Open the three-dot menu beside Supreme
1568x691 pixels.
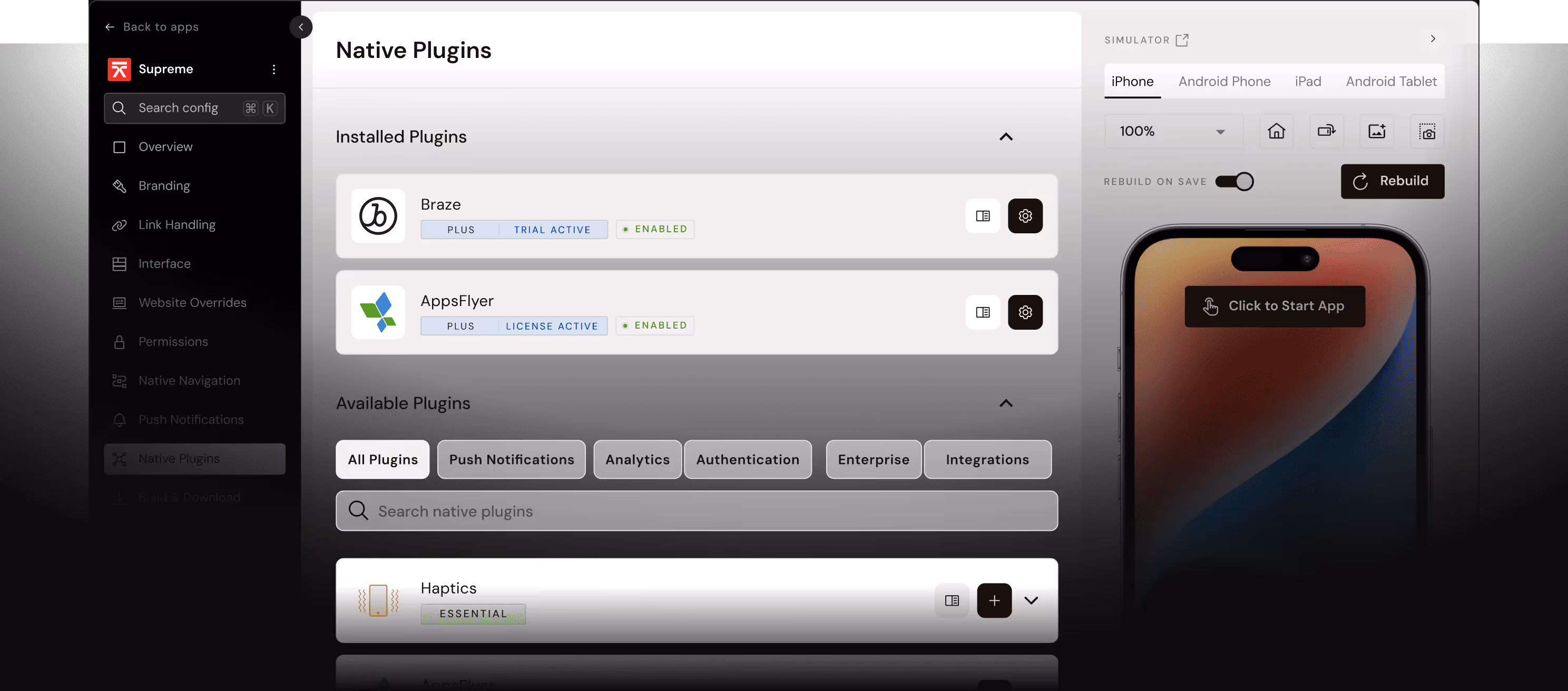coord(273,70)
